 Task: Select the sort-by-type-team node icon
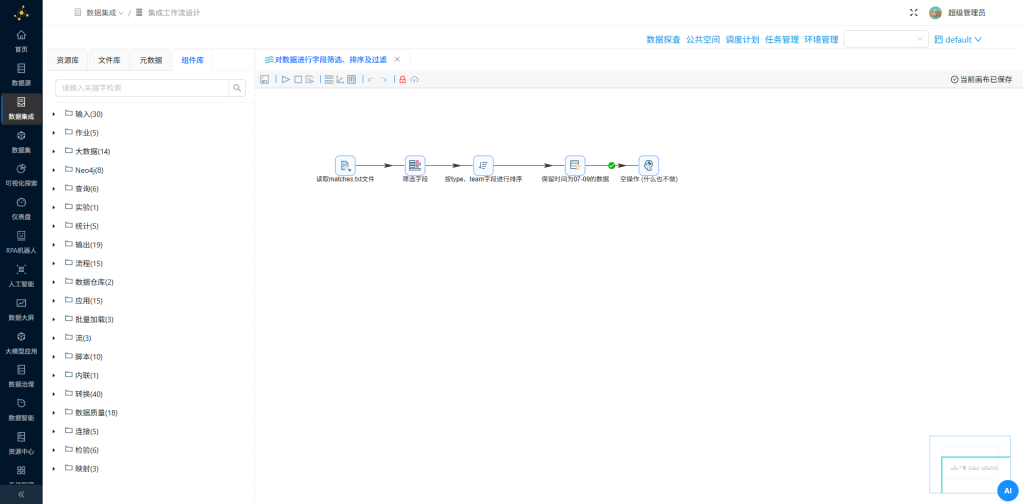tap(483, 165)
